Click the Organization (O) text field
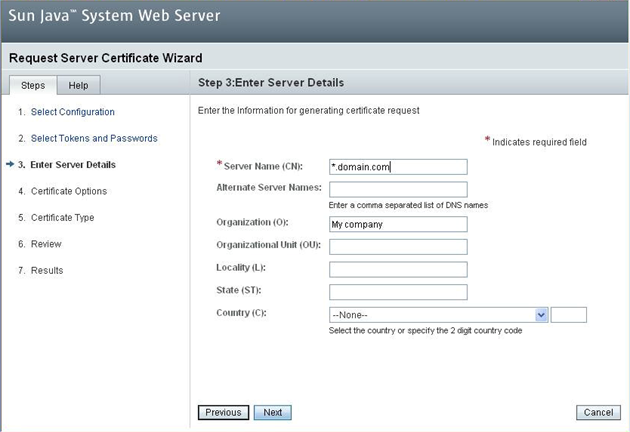The height and width of the screenshot is (432, 630). [398, 224]
